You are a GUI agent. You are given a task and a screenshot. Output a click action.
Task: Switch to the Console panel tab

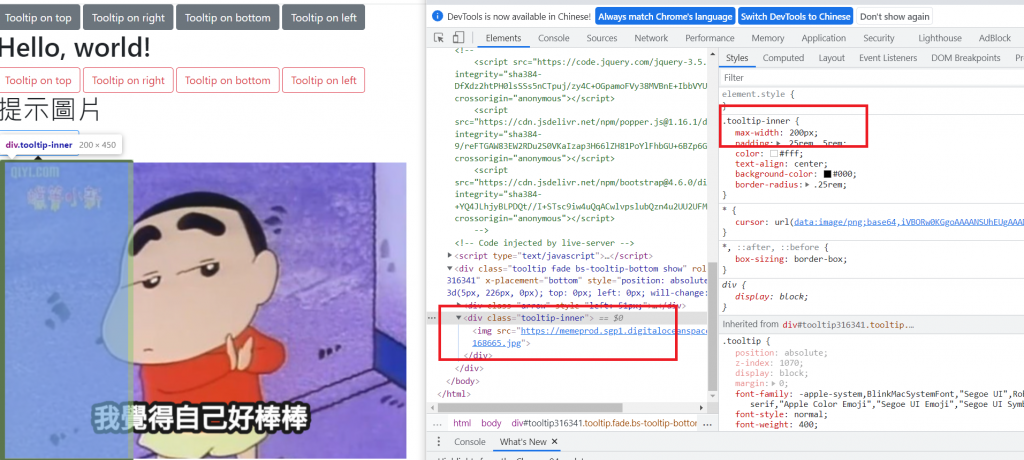[554, 38]
